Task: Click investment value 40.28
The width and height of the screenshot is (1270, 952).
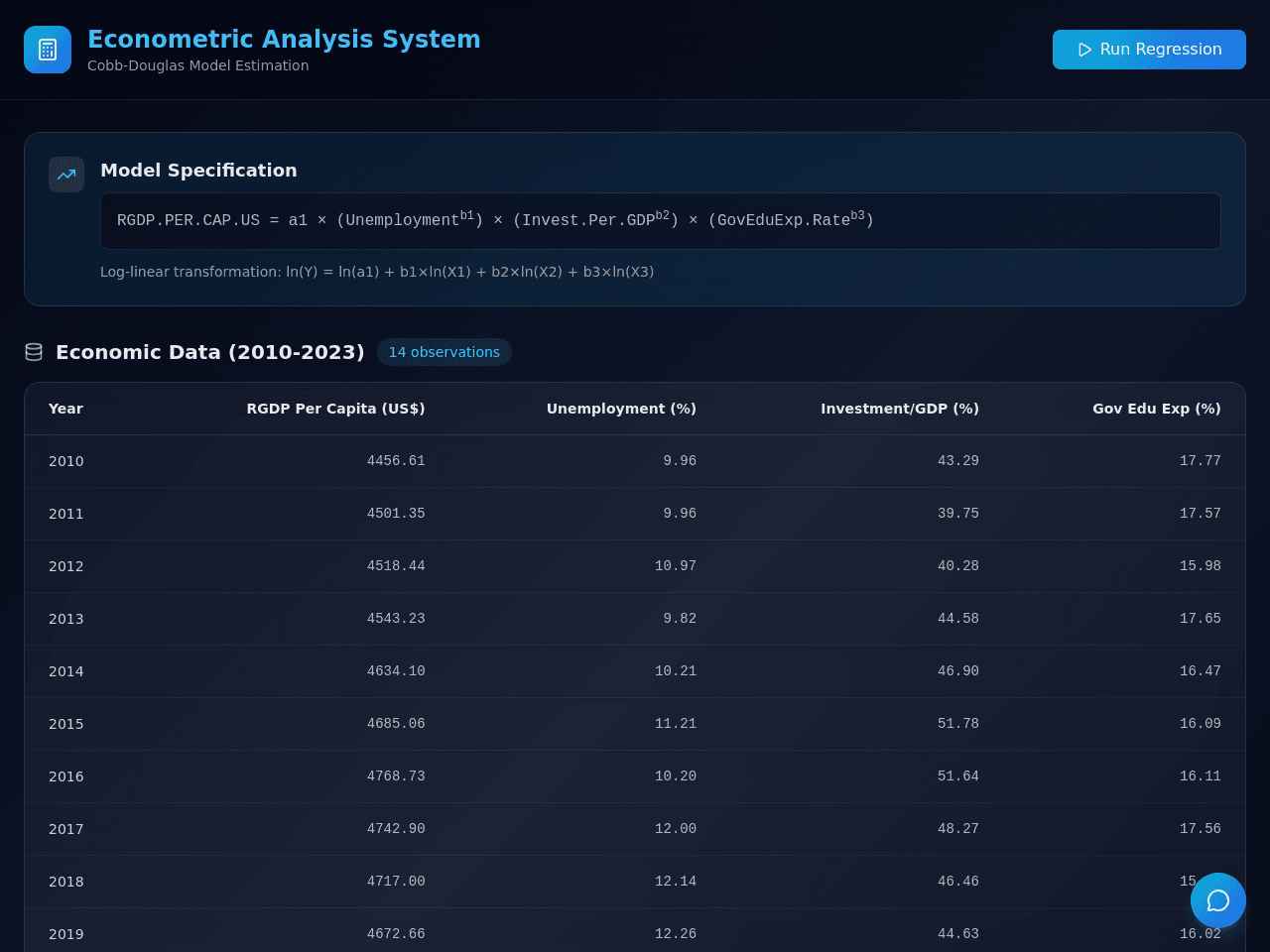Action: point(958,566)
